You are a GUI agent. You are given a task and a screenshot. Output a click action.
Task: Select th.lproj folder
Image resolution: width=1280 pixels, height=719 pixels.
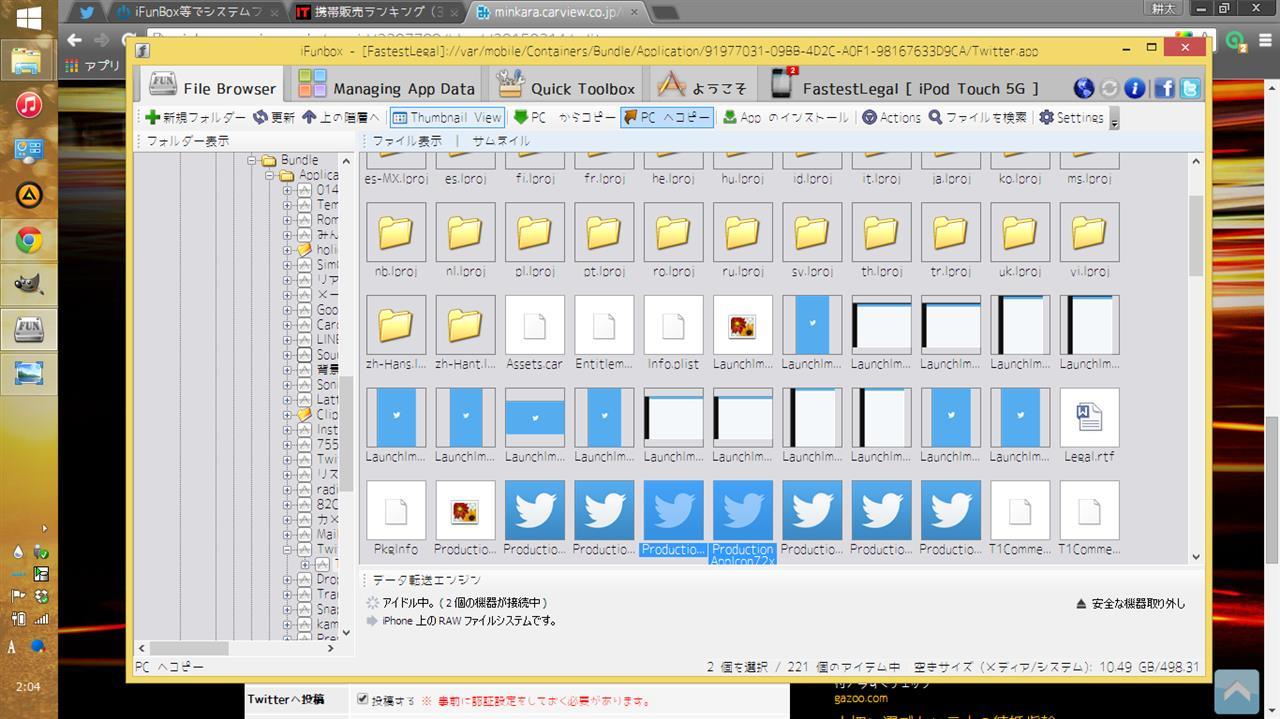[x=881, y=241]
